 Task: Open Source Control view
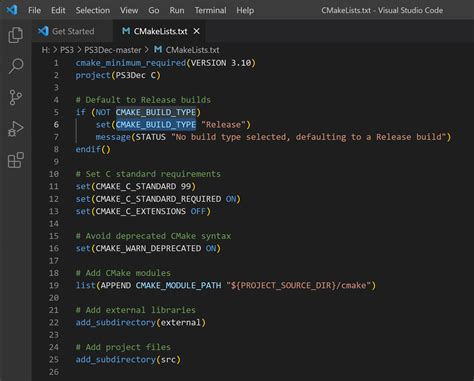[x=15, y=97]
